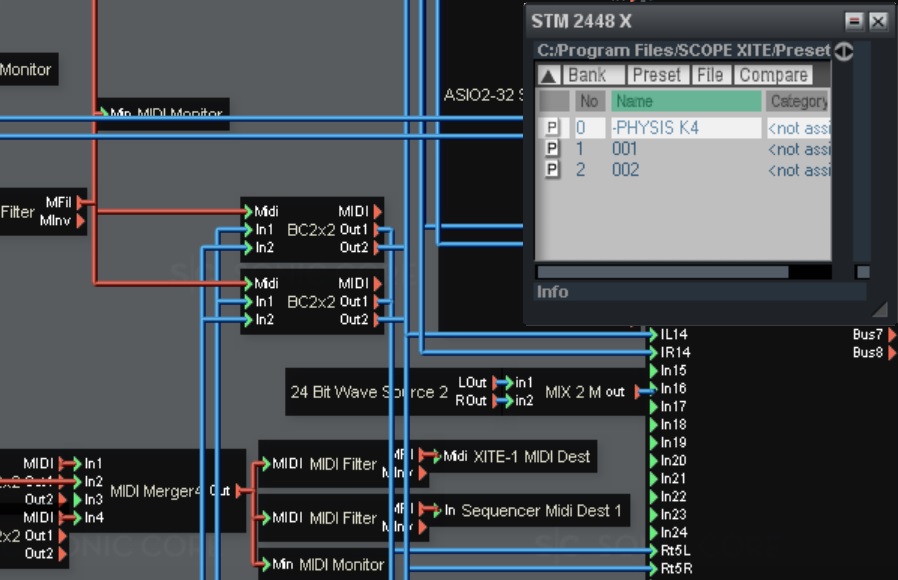
Task: Click MIn port of bottom MIDI Monitor
Action: (265, 565)
